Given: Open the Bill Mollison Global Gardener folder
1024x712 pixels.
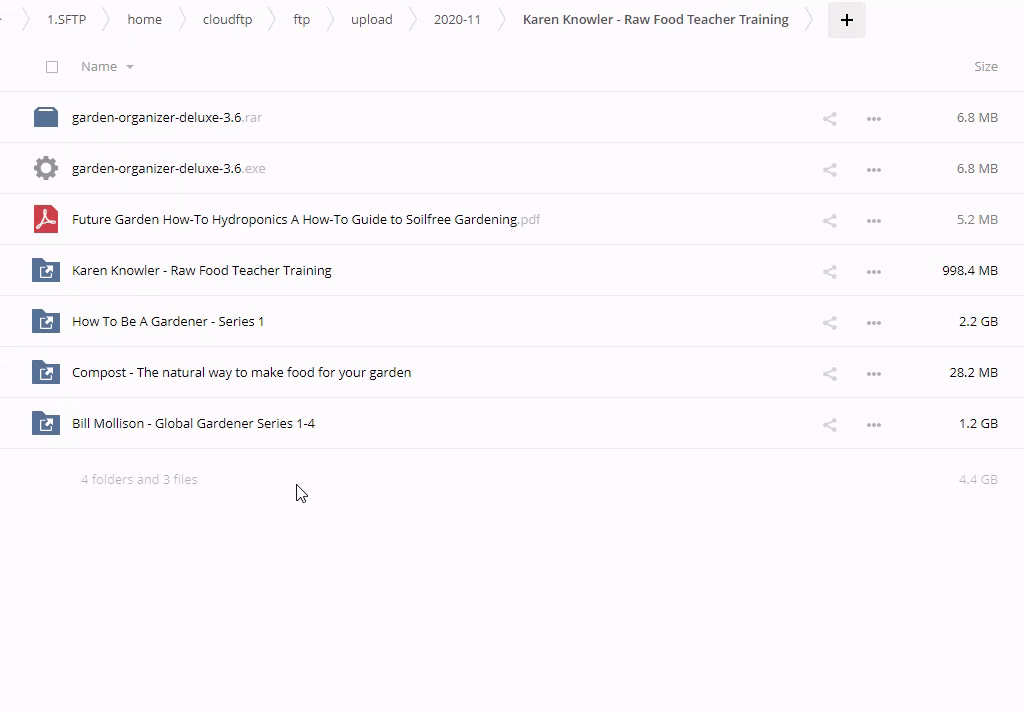Looking at the screenshot, I should 193,423.
